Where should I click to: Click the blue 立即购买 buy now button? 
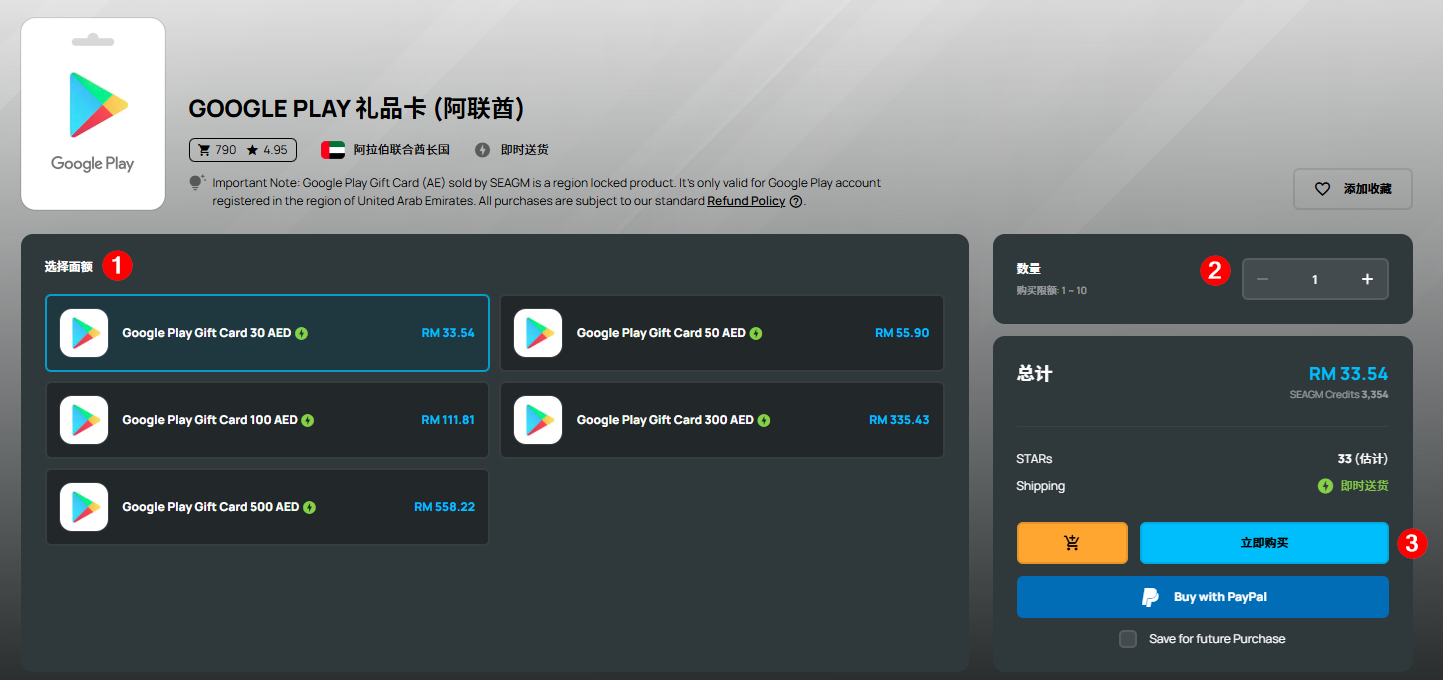coord(1264,543)
